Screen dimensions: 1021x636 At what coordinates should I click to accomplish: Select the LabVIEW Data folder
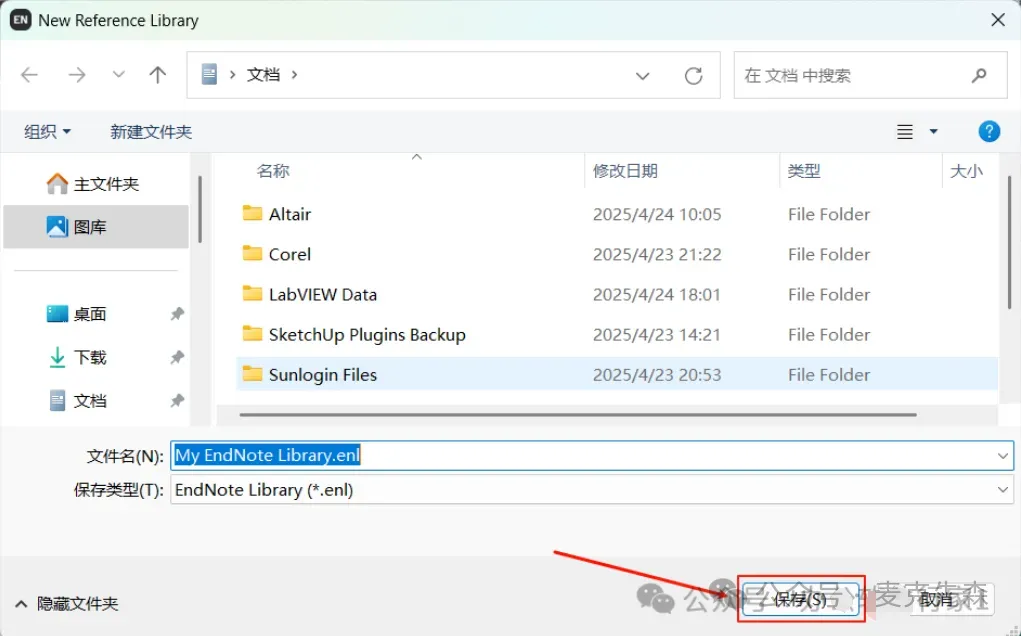[616, 294]
